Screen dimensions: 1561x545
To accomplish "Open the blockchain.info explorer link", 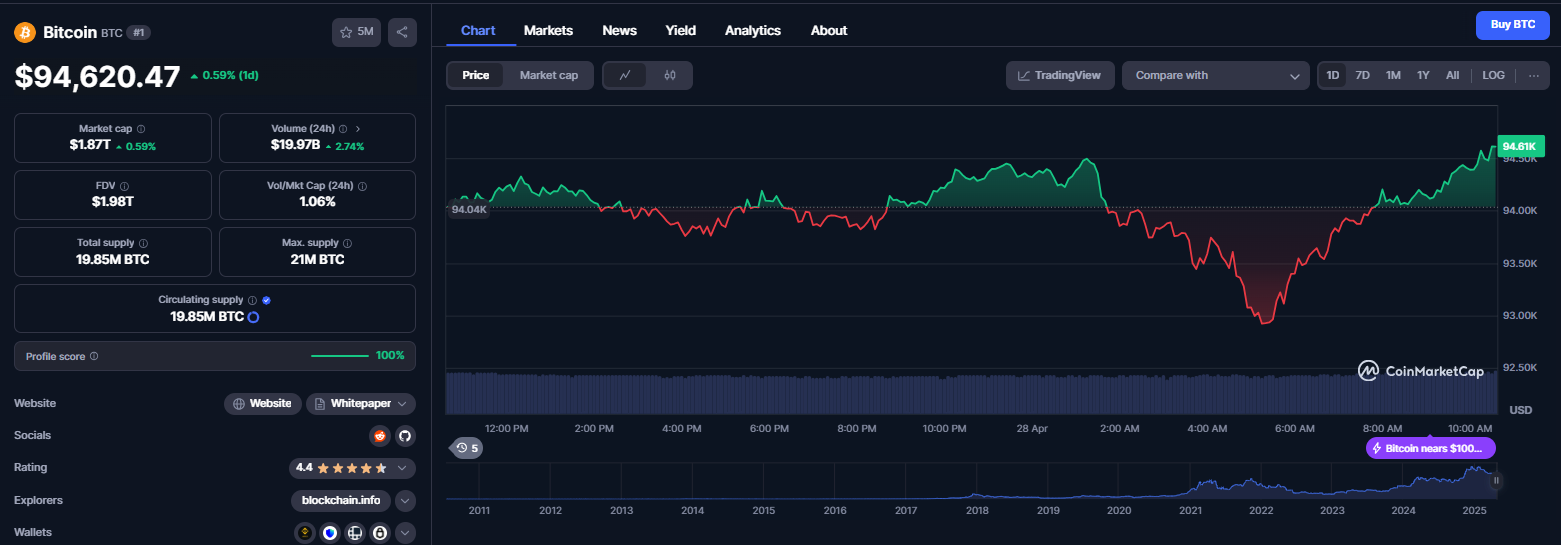I will [342, 500].
